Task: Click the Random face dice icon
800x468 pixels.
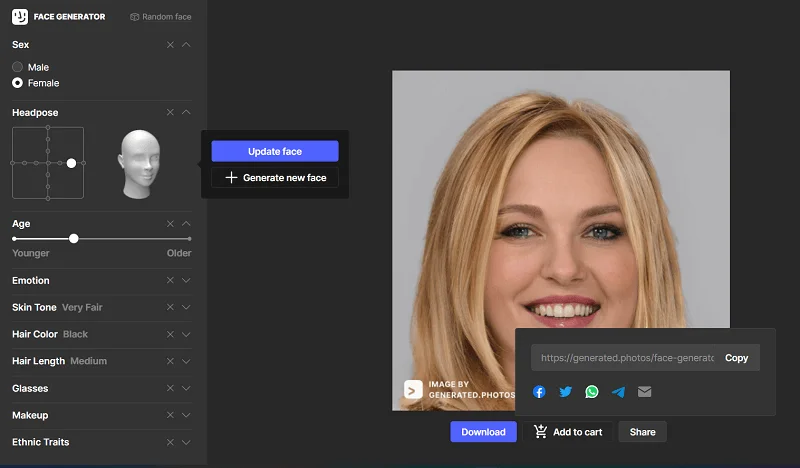Action: coord(134,17)
